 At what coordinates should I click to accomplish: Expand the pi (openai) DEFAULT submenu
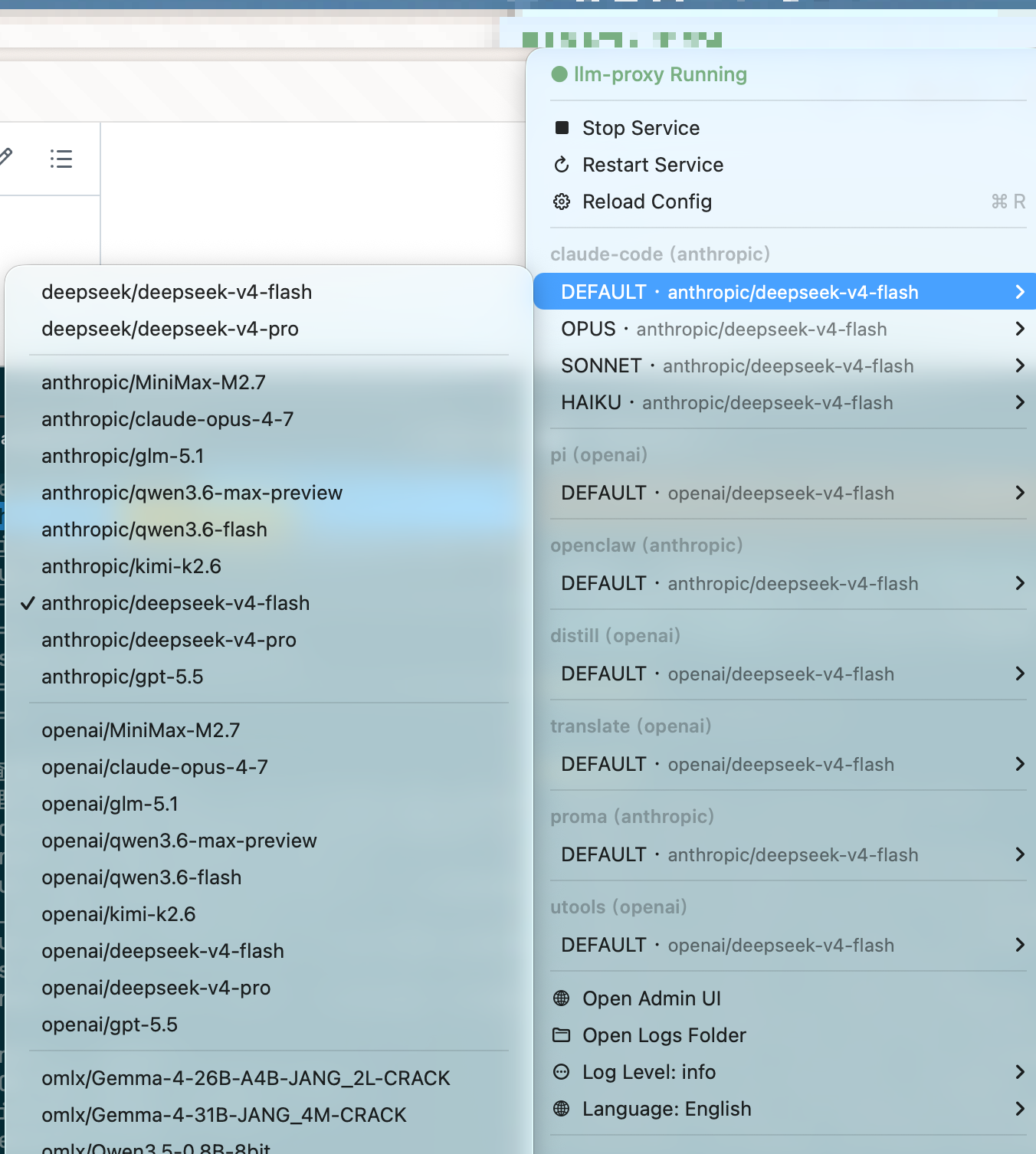pyautogui.click(x=785, y=493)
